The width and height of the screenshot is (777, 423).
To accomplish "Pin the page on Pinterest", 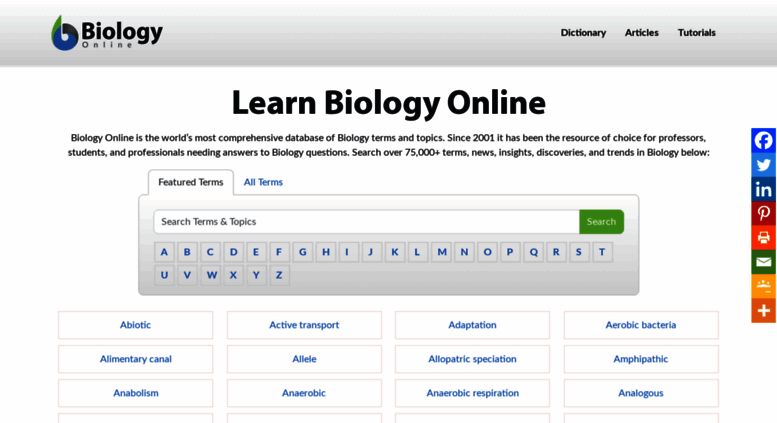I will (764, 213).
